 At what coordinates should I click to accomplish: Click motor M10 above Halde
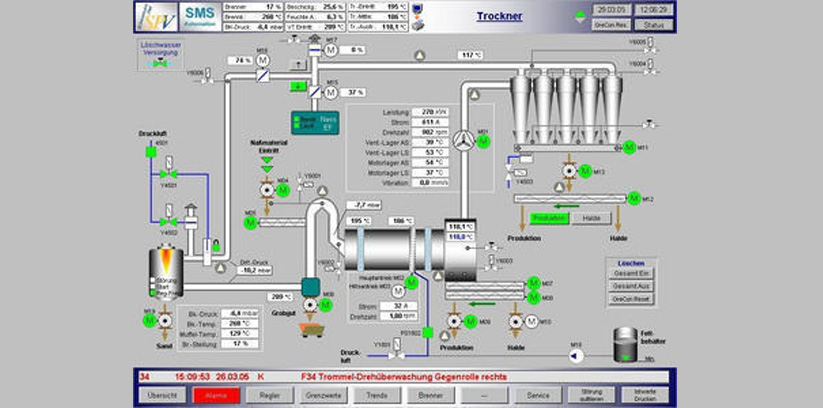coord(532,321)
